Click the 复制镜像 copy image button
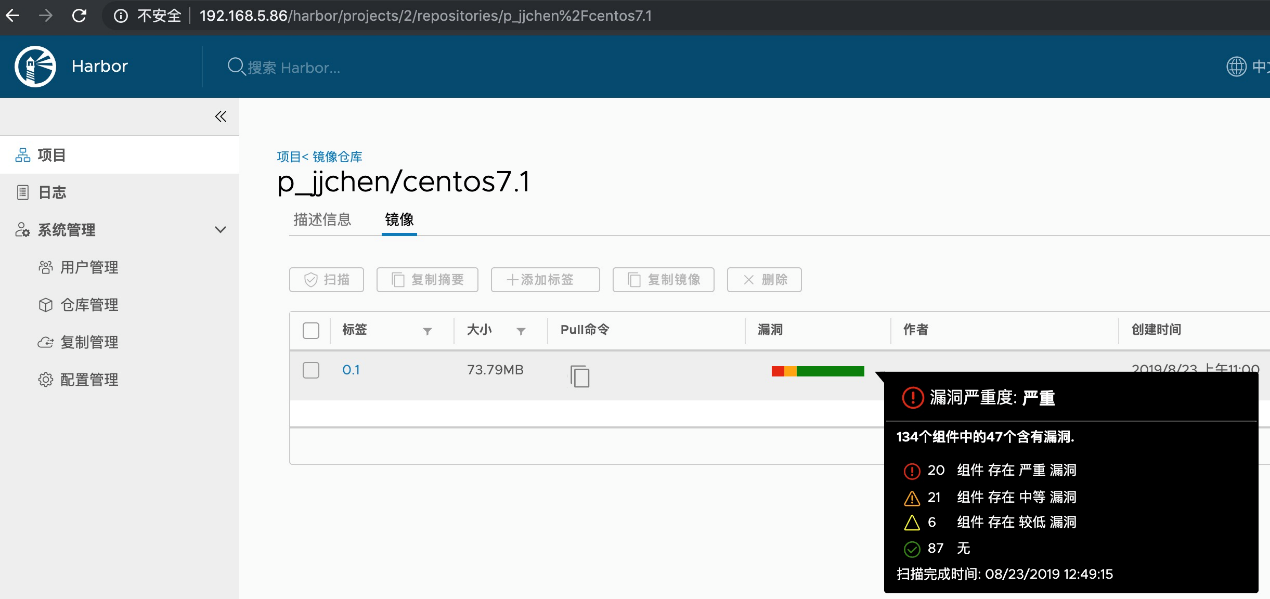 coord(663,280)
